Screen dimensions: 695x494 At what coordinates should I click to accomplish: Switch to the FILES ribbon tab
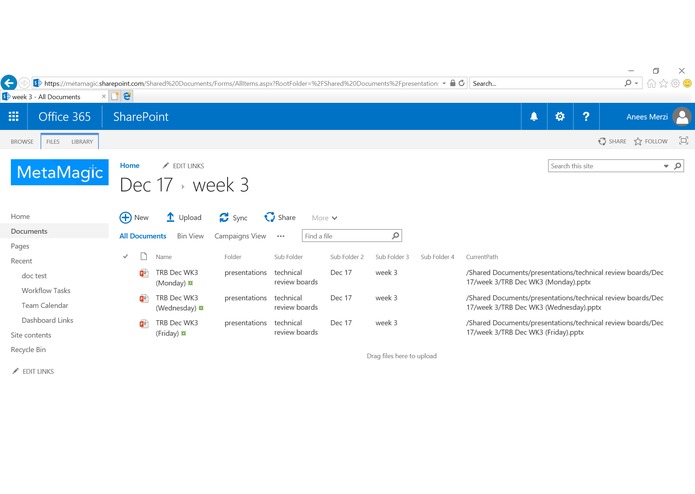coord(53,141)
